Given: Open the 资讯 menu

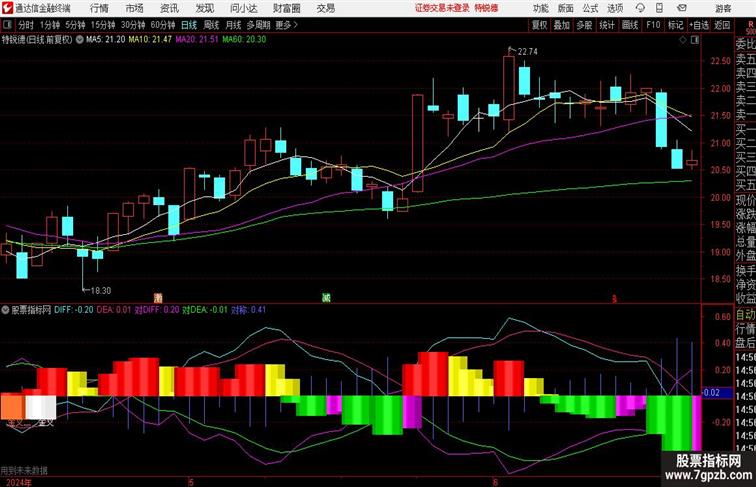Looking at the screenshot, I should (x=169, y=8).
